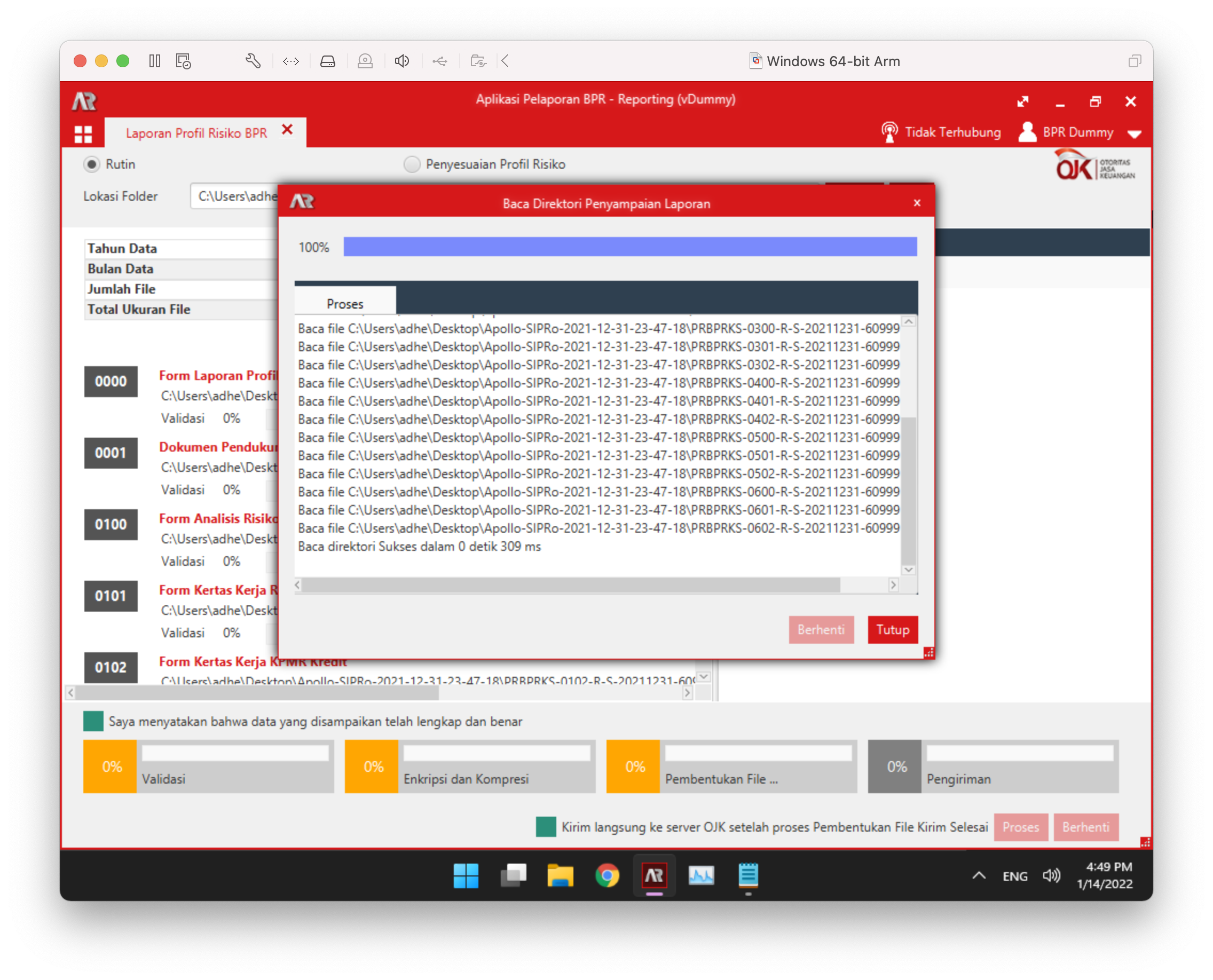Click the Total Ukuran File row label
Image resolution: width=1213 pixels, height=980 pixels.
[139, 310]
